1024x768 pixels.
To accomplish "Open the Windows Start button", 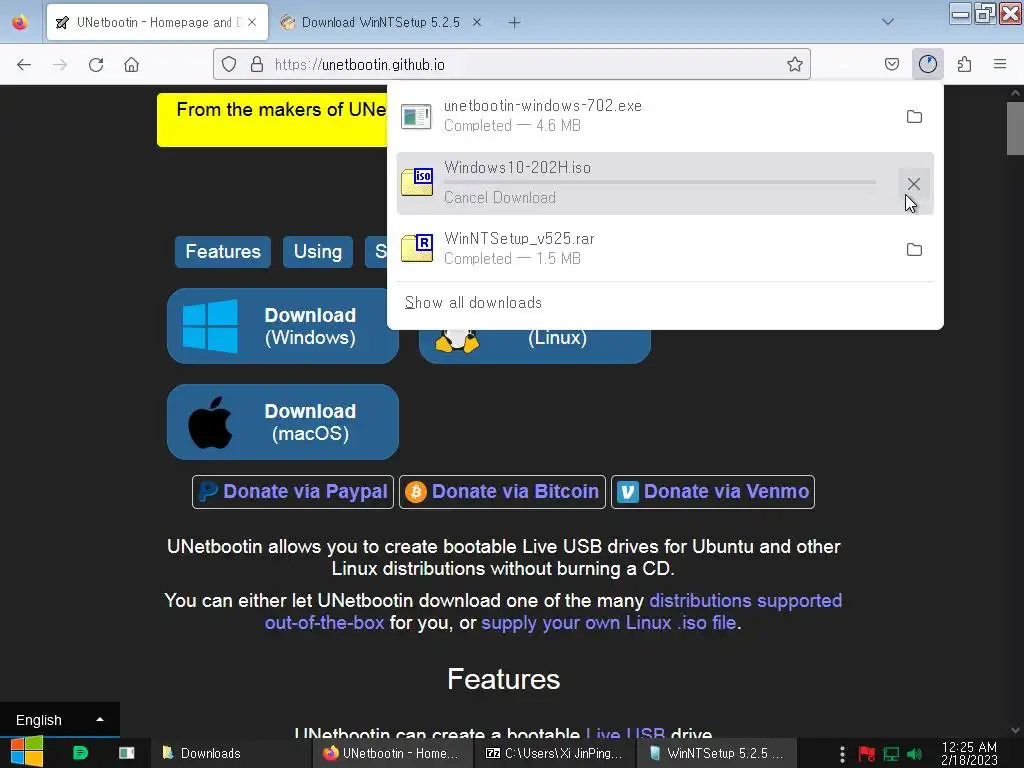I will click(27, 752).
